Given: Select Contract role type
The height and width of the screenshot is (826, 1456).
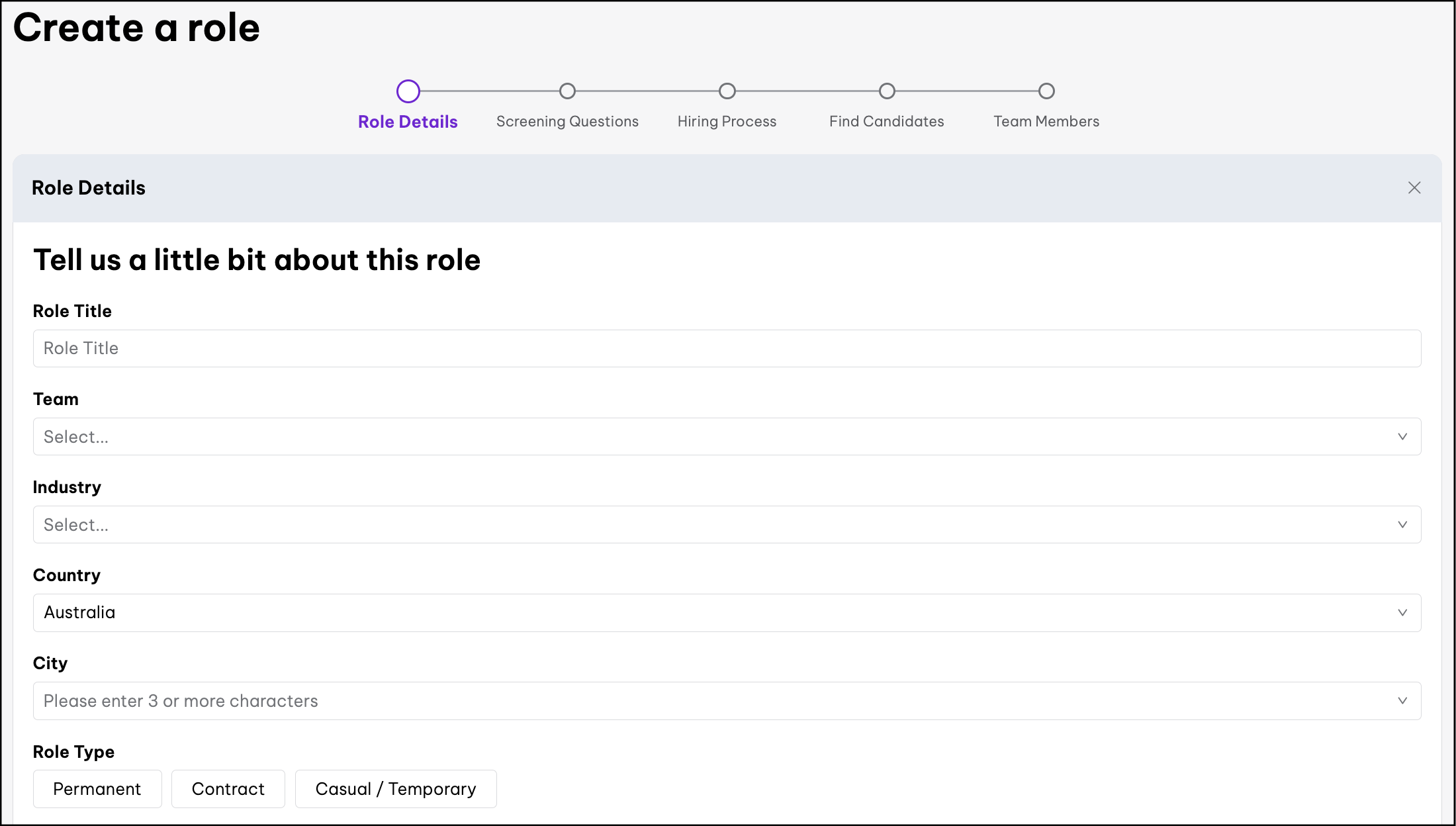Looking at the screenshot, I should click(x=228, y=789).
